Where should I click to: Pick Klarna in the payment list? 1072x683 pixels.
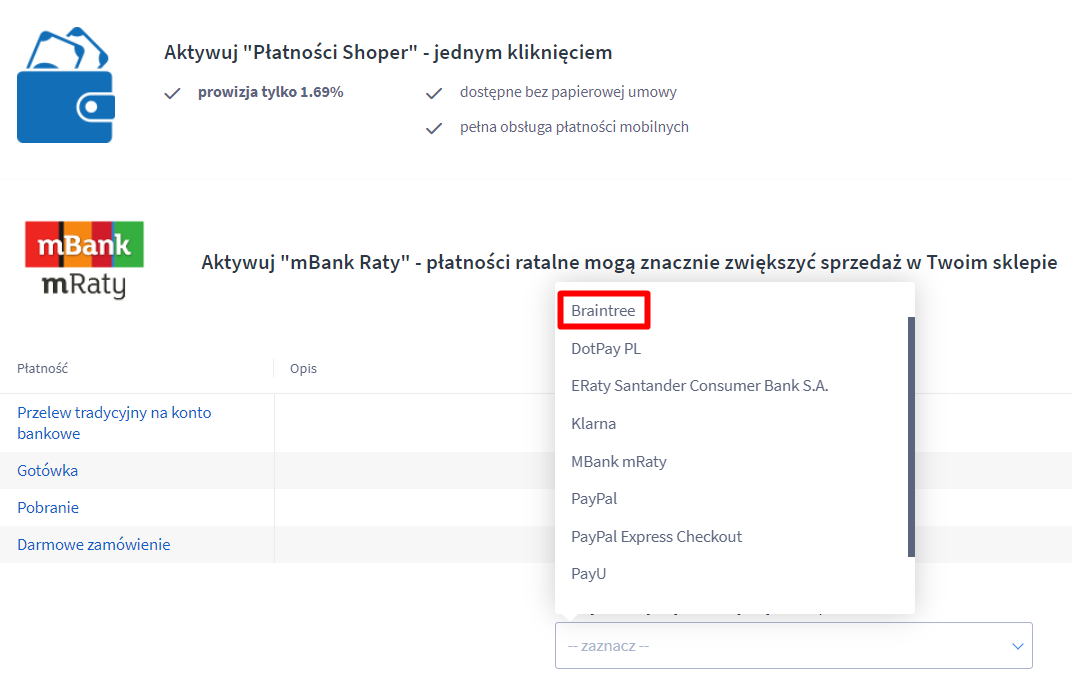(x=593, y=424)
